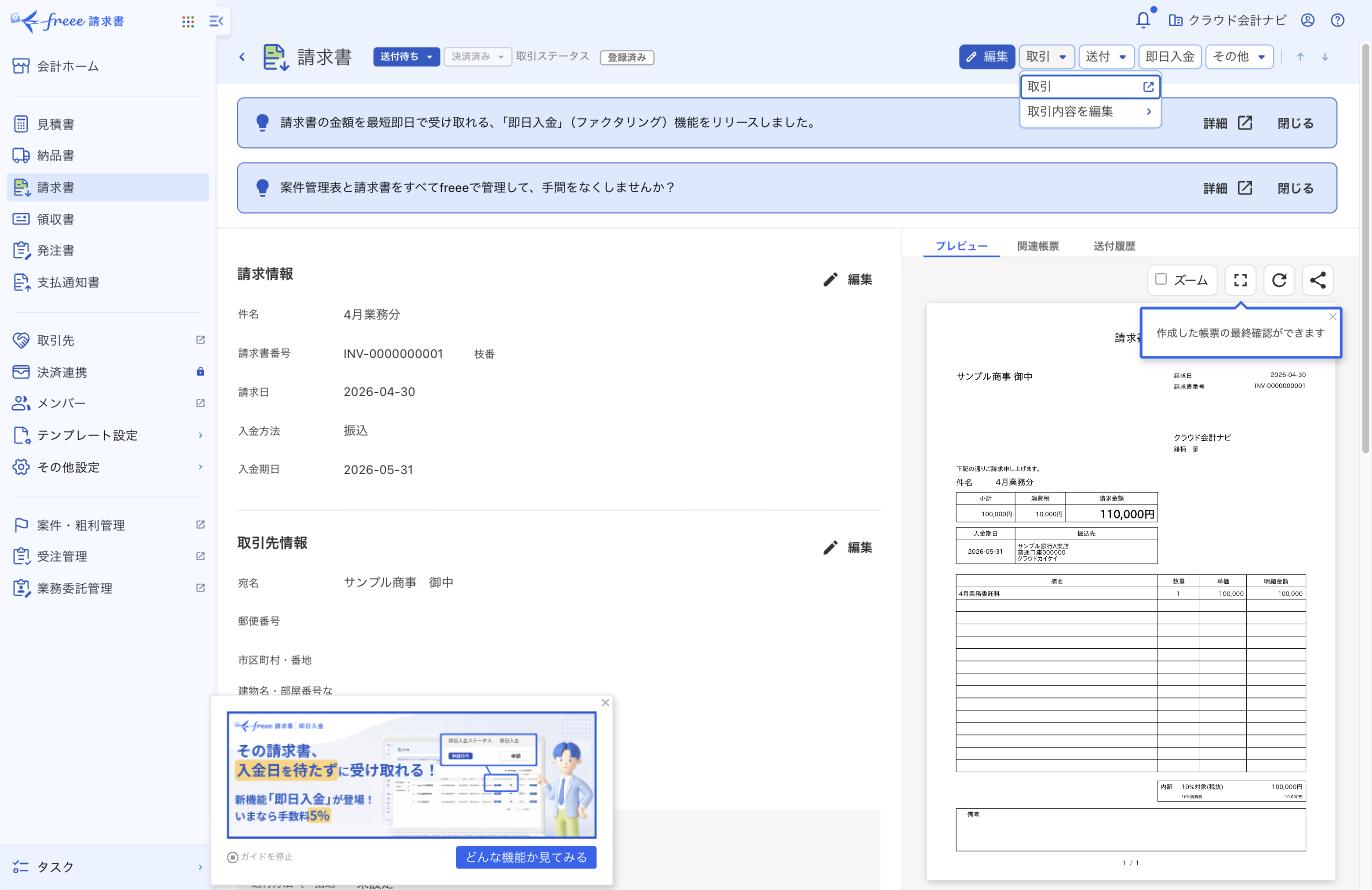Open the 送付 dropdown button
The width and height of the screenshot is (1372, 890).
[x=1107, y=57]
